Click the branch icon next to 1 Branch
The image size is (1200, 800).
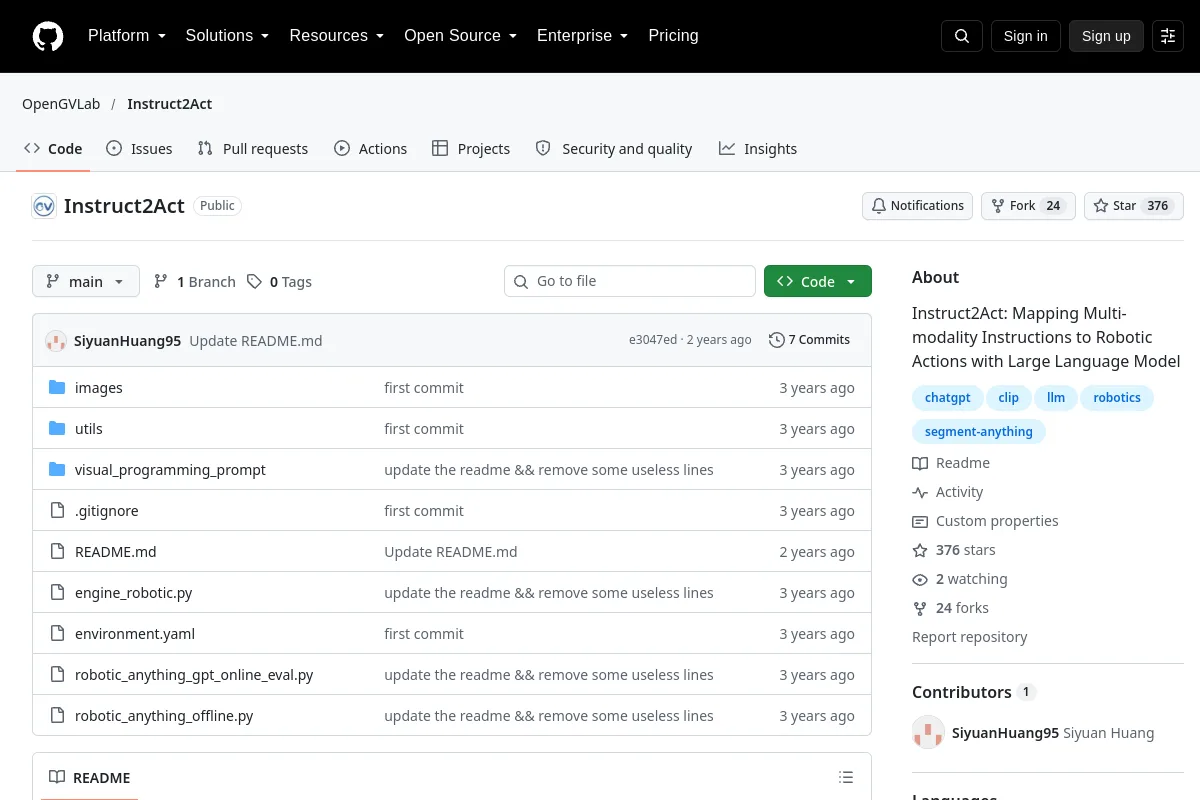161,282
